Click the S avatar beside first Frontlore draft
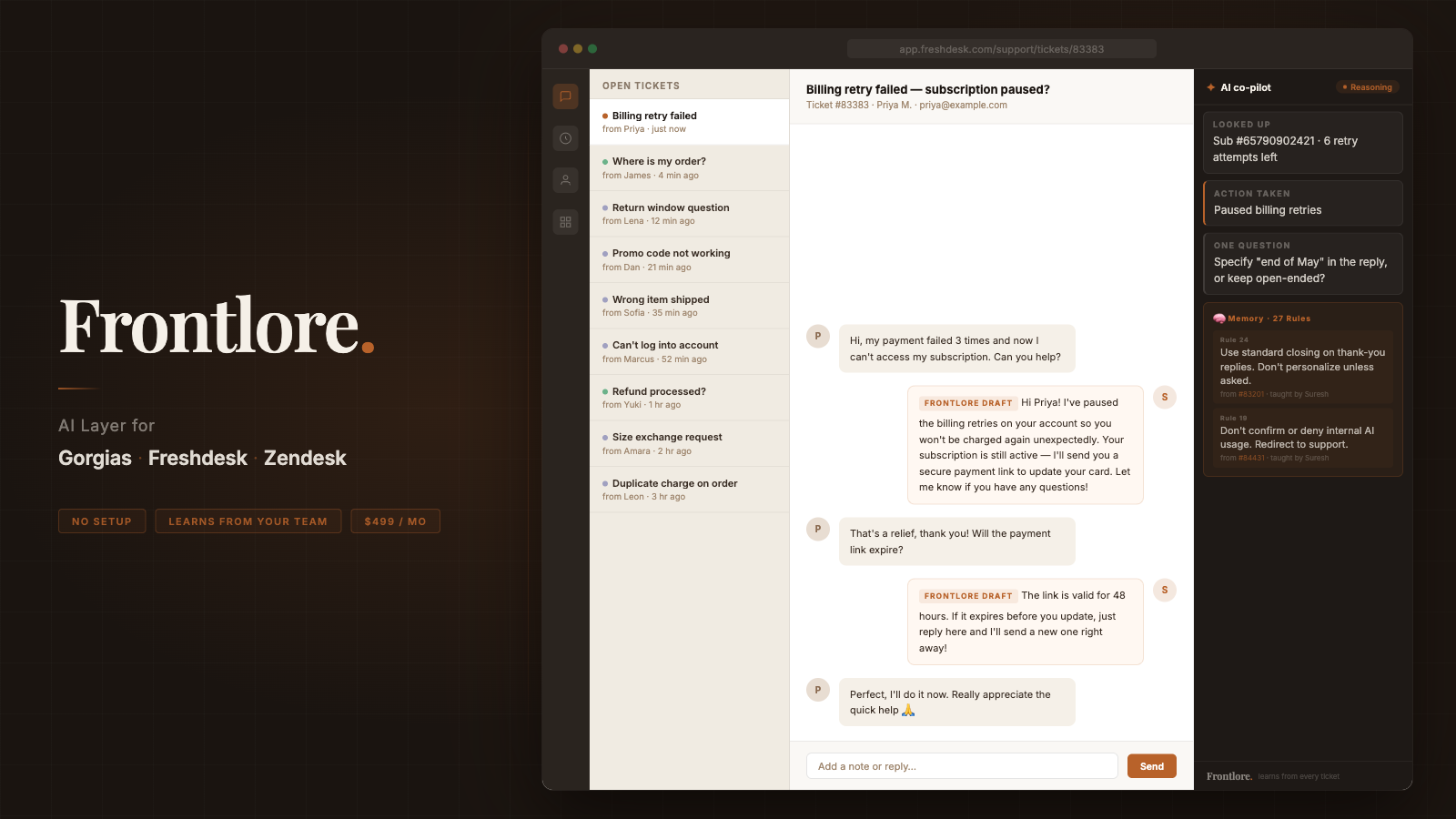The image size is (1456, 819). (x=1165, y=397)
